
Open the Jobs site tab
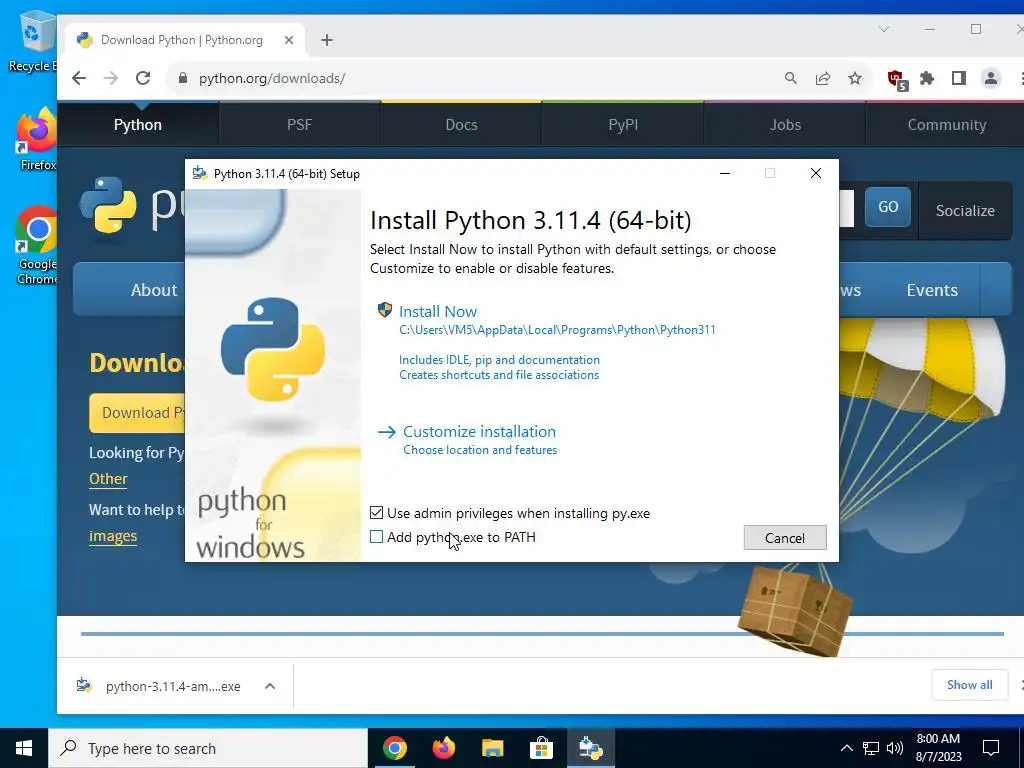click(785, 124)
